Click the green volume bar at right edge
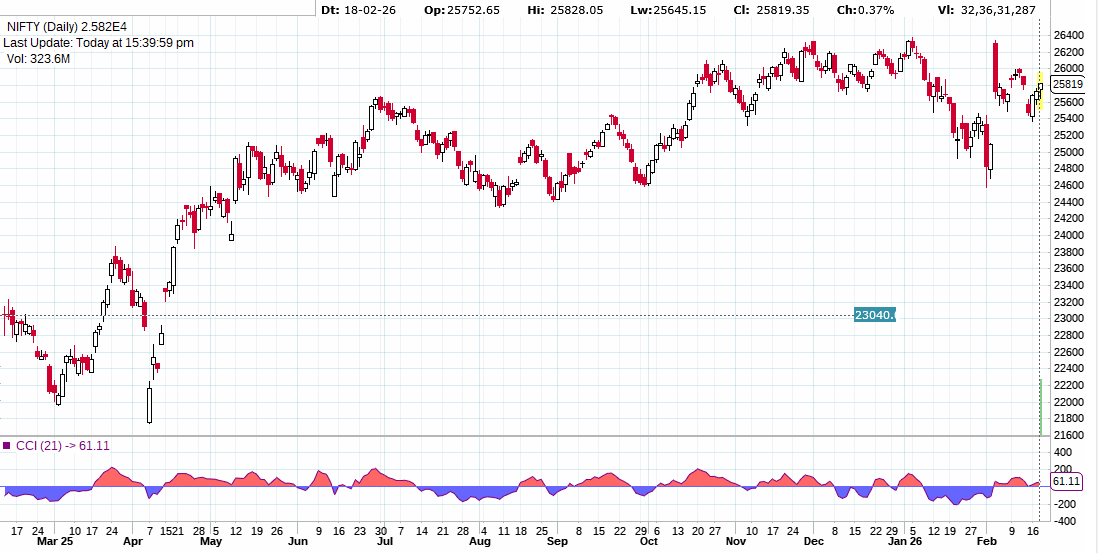This screenshot has width=1098, height=553. click(x=1041, y=407)
